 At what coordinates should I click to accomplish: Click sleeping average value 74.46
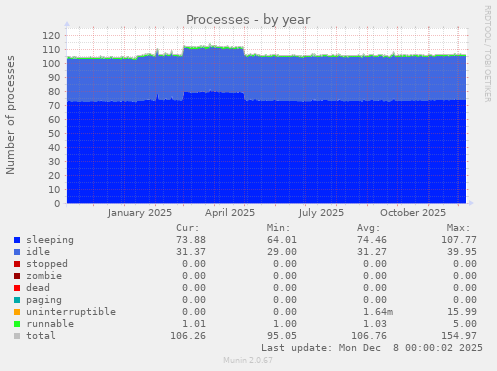(x=372, y=240)
